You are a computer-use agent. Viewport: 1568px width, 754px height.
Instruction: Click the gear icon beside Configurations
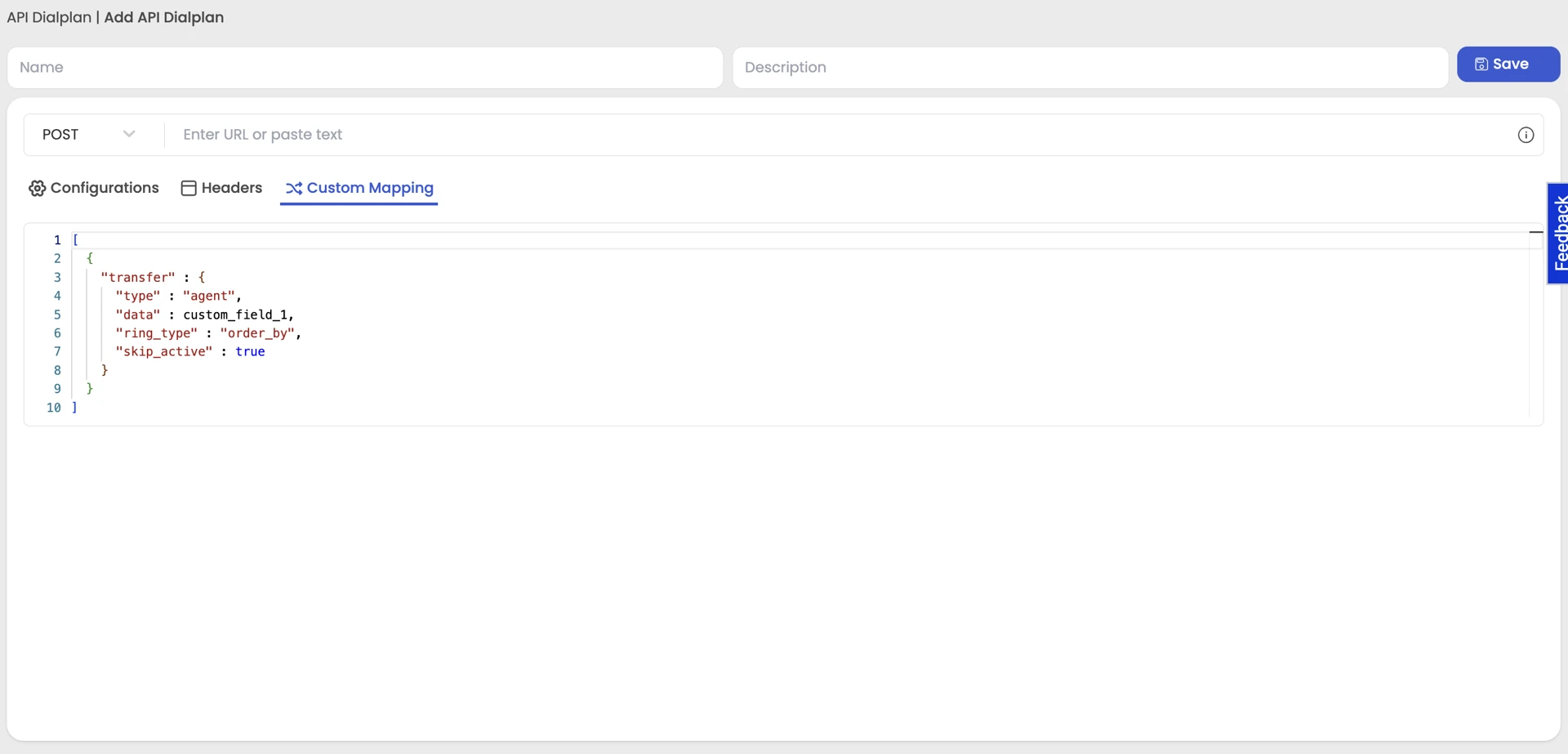tap(37, 188)
